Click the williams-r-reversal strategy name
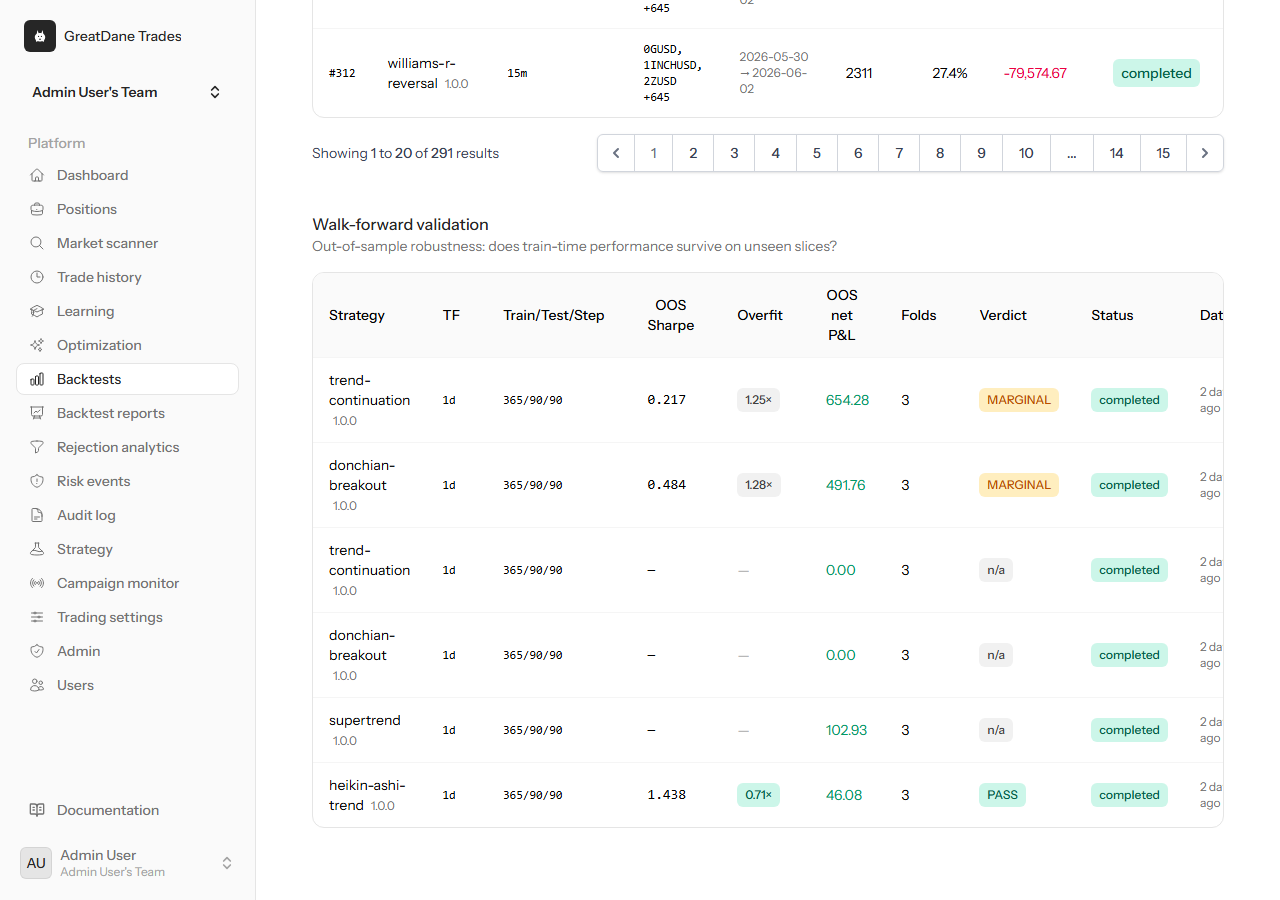Screen dimensions: 1280x900 [422, 73]
